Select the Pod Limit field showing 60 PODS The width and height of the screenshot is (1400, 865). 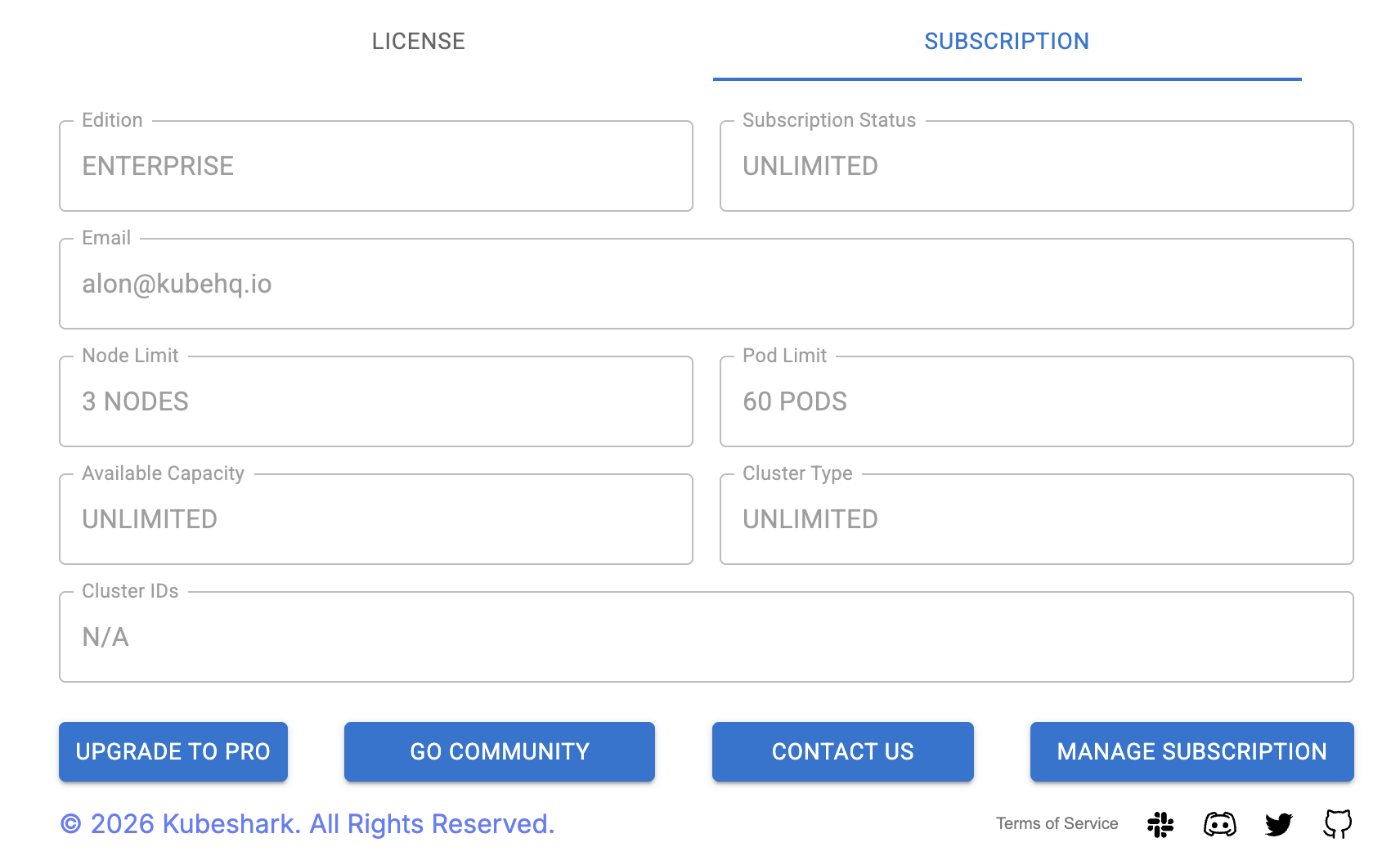[x=1036, y=401]
